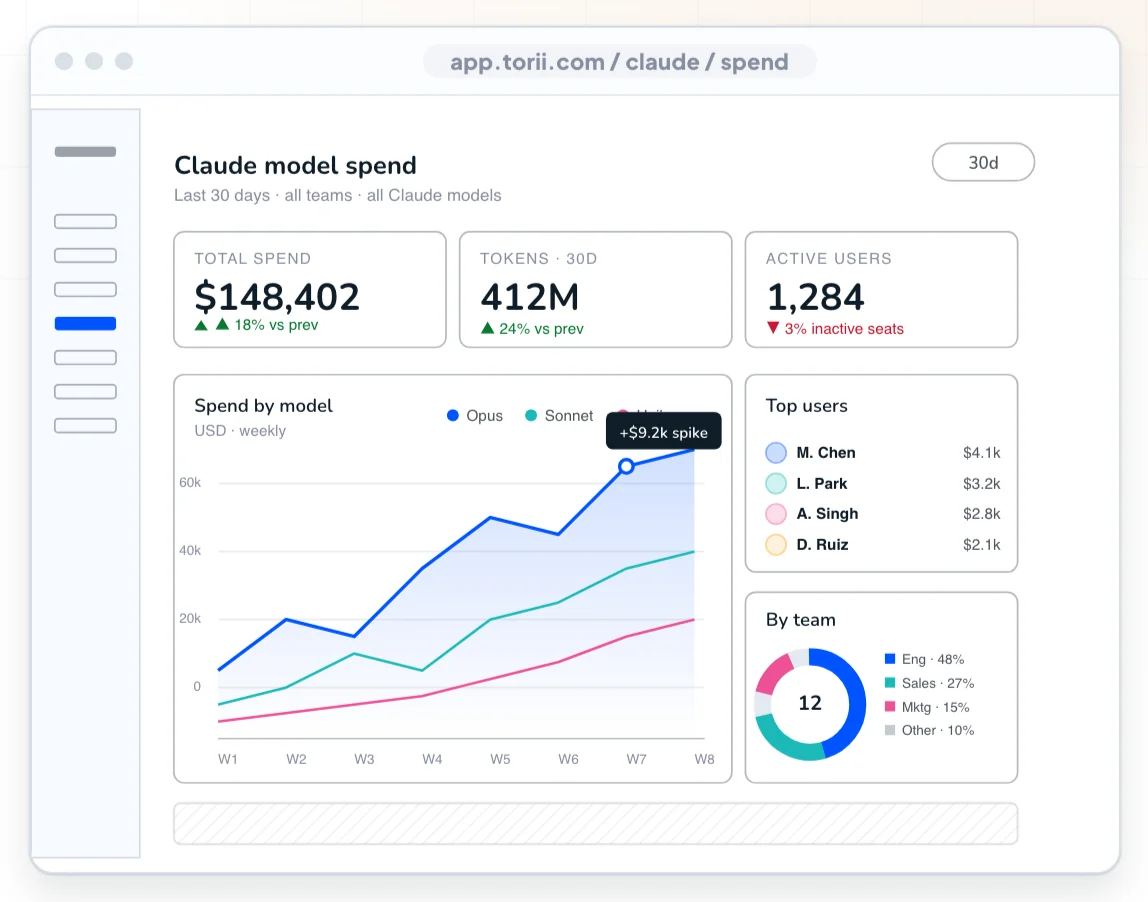Image resolution: width=1148 pixels, height=902 pixels.
Task: Click the W6 axis label
Action: tap(568, 759)
